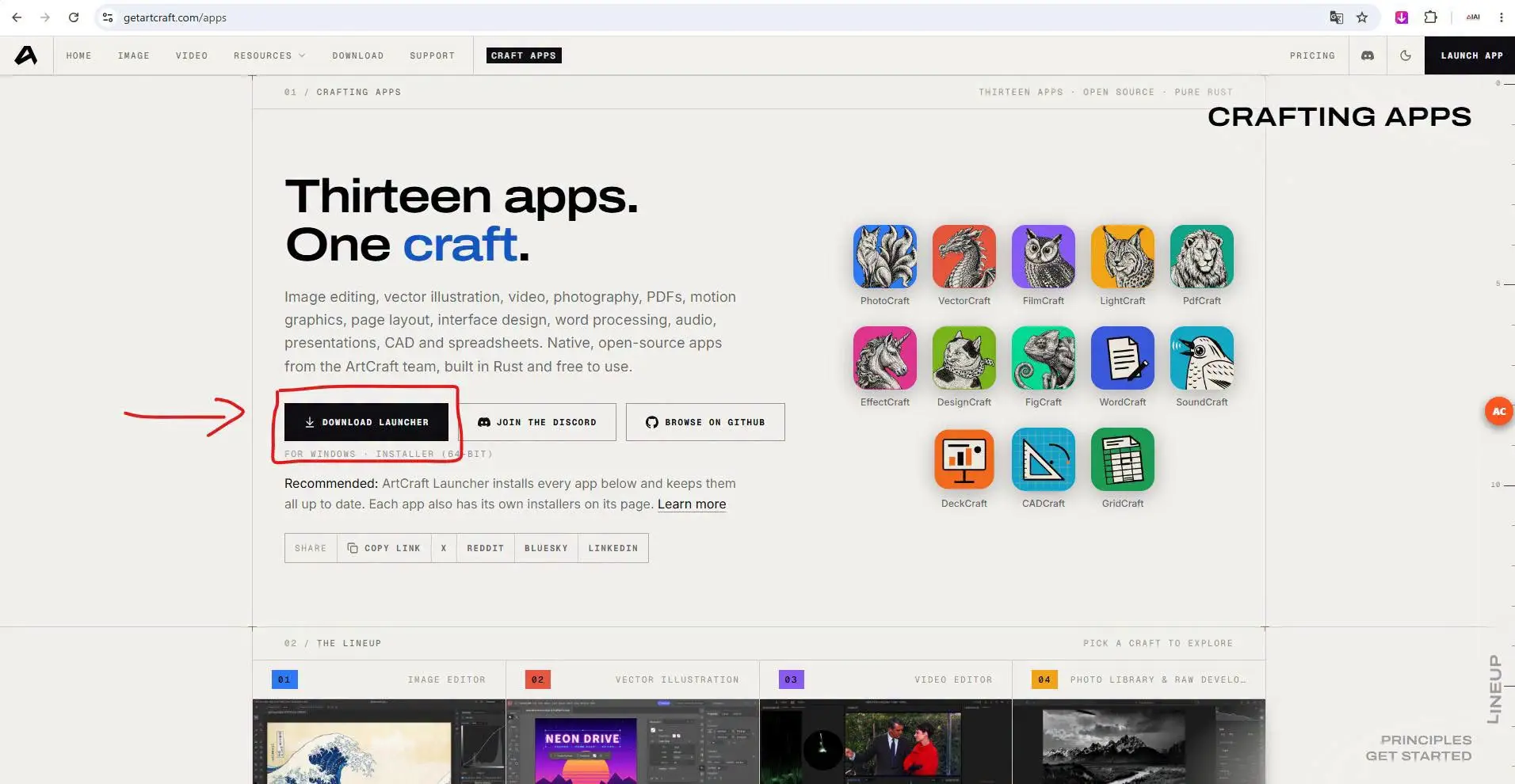Viewport: 1515px width, 784px height.
Task: Share the page on X
Action: point(444,548)
